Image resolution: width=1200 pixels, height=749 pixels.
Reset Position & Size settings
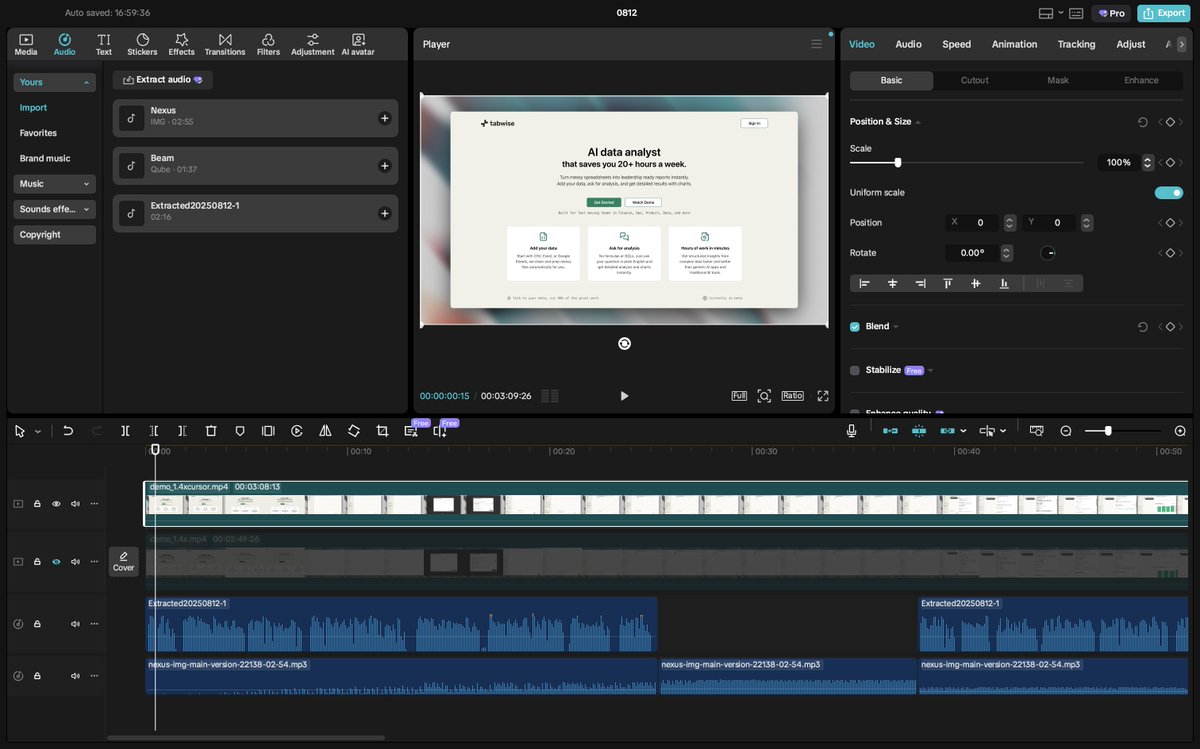click(x=1143, y=122)
